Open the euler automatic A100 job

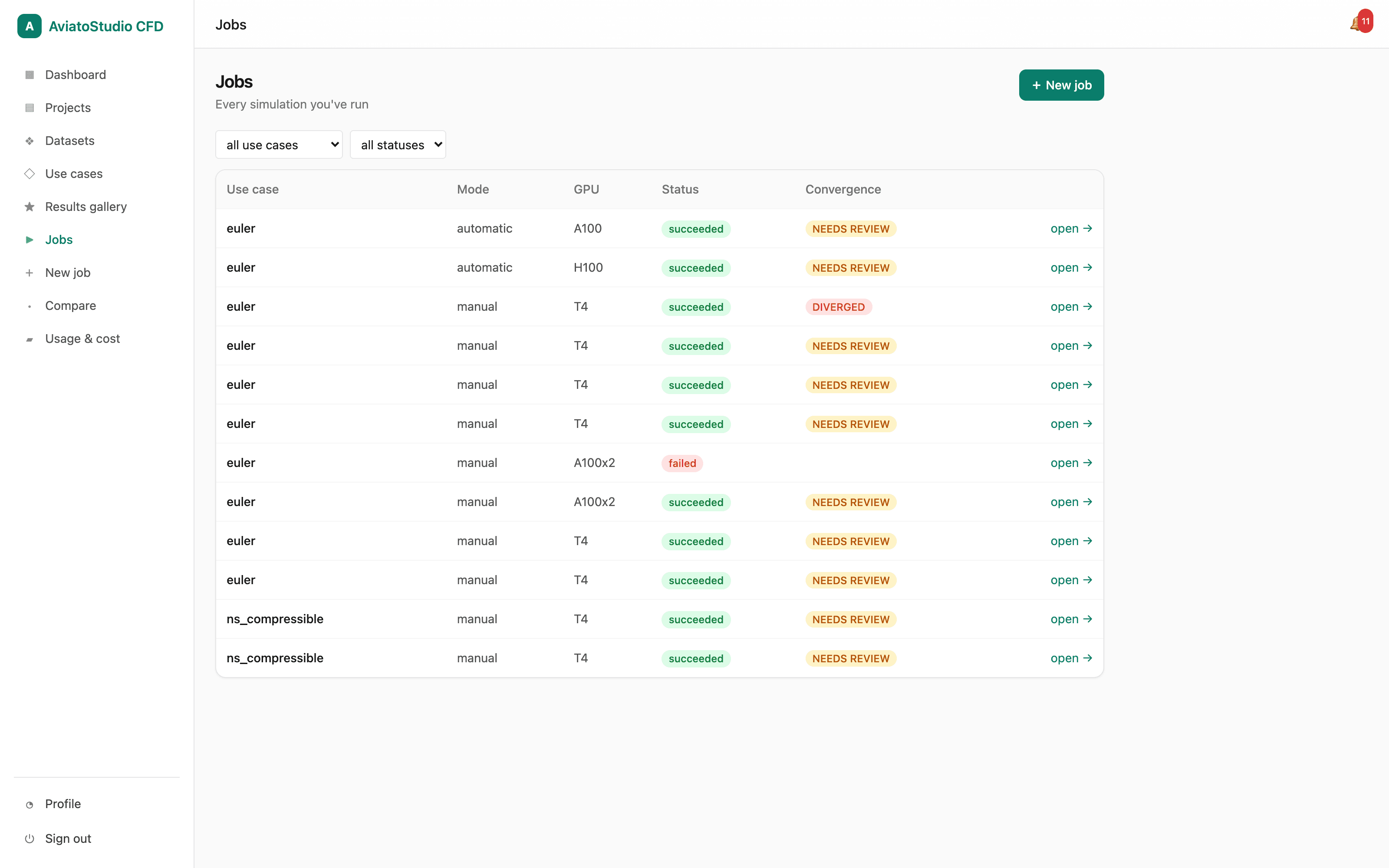tap(1071, 228)
